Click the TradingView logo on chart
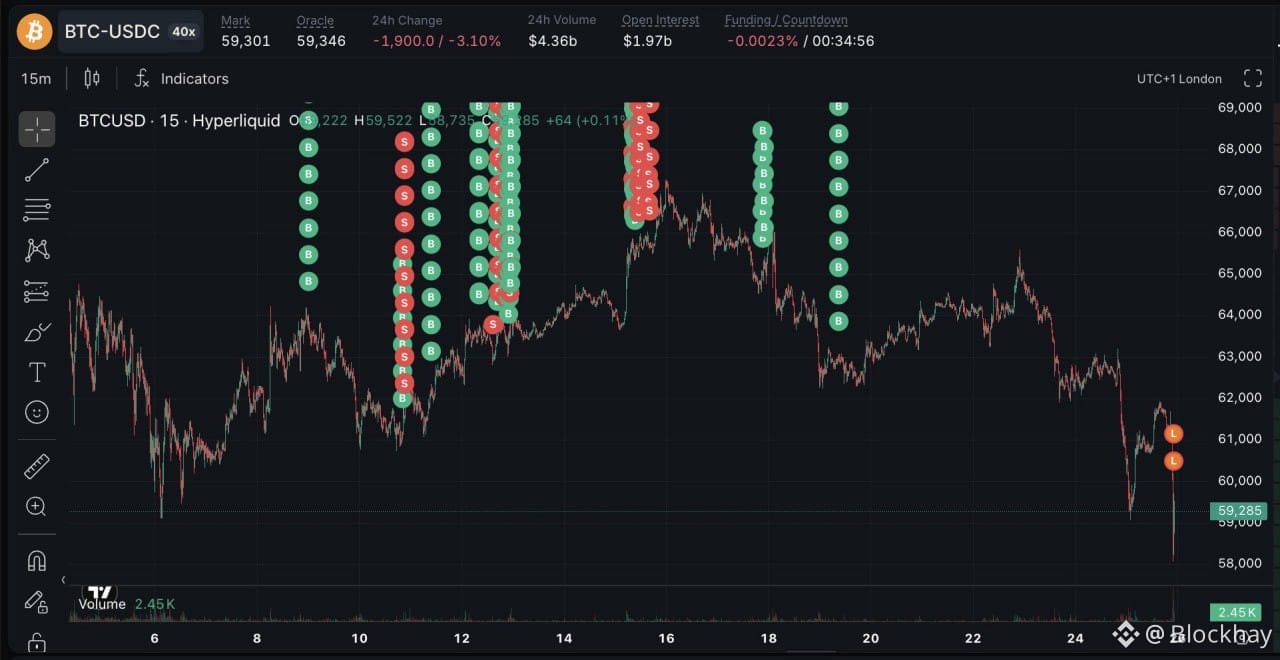The height and width of the screenshot is (660, 1280). [99, 591]
